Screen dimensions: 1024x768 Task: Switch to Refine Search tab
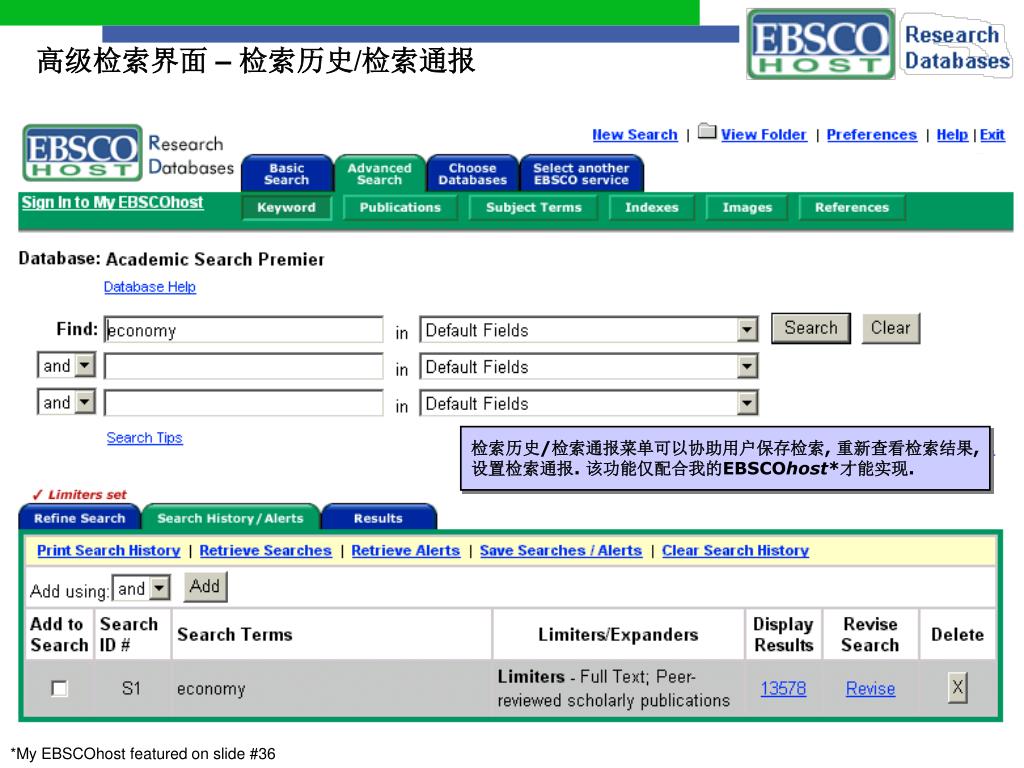tap(80, 517)
